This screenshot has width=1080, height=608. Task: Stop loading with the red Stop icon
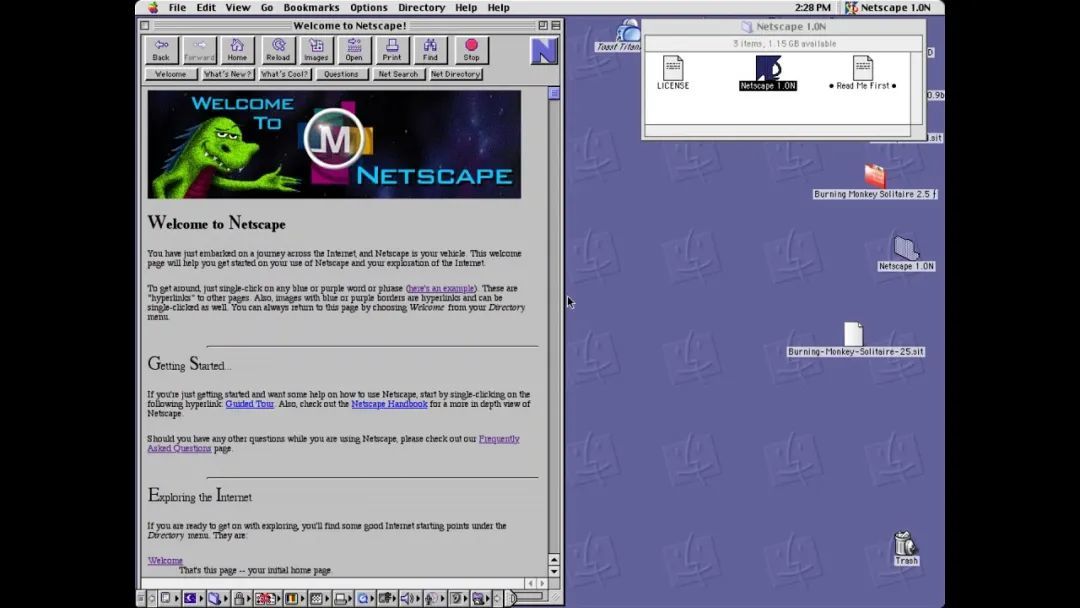coord(471,50)
